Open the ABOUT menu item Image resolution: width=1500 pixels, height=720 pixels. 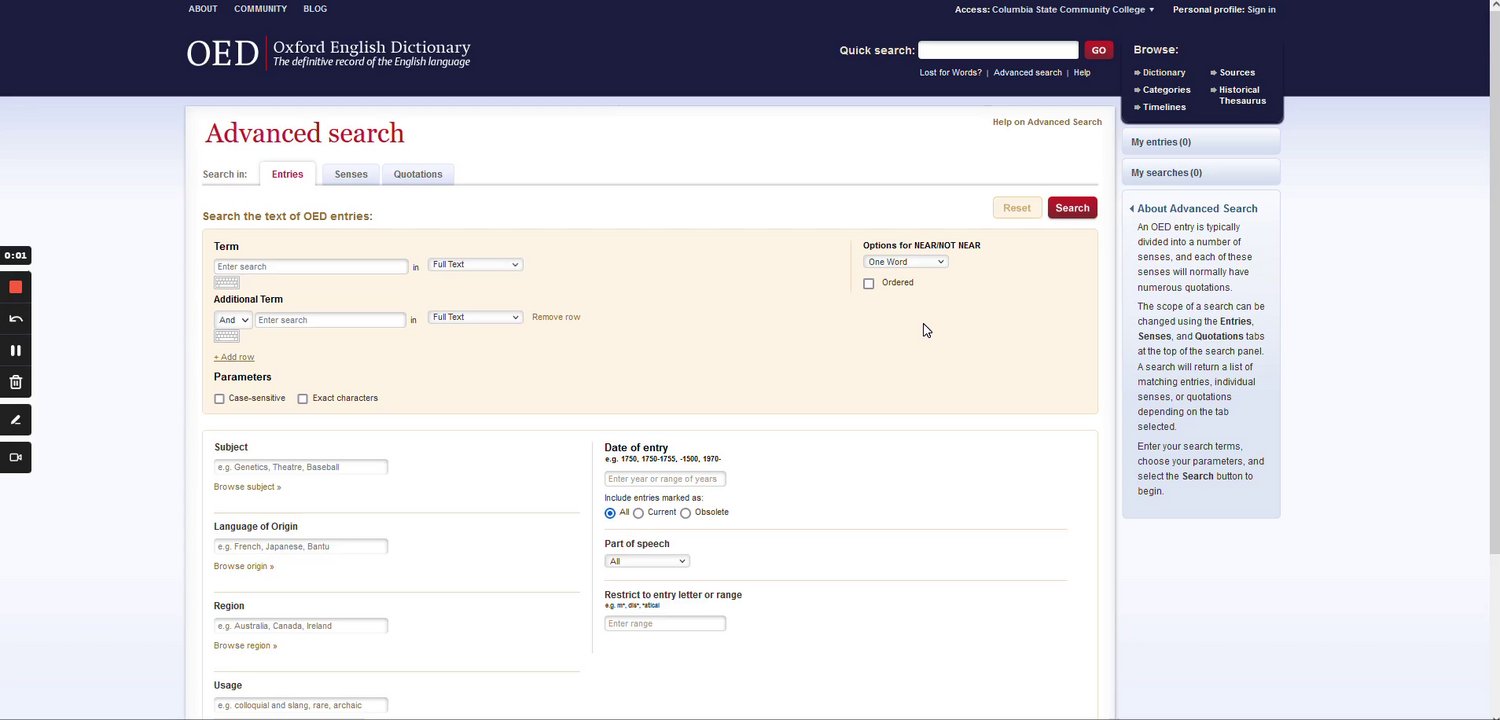pos(203,9)
